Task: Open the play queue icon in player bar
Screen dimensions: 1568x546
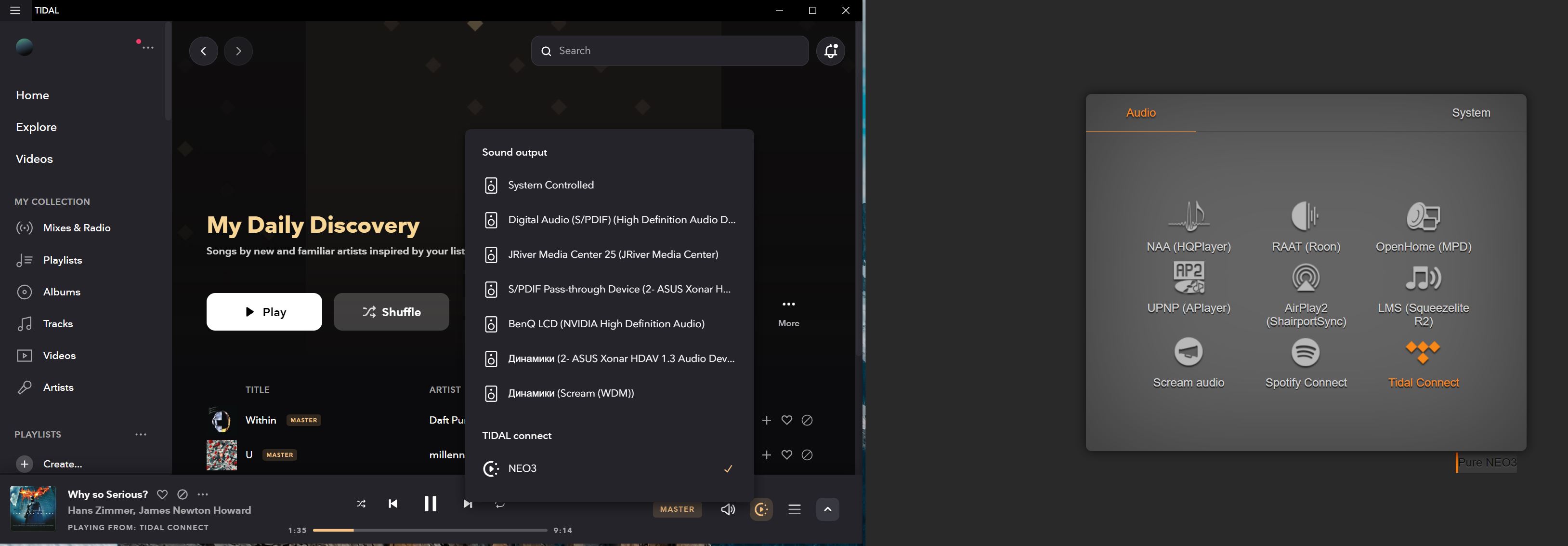Action: click(794, 509)
